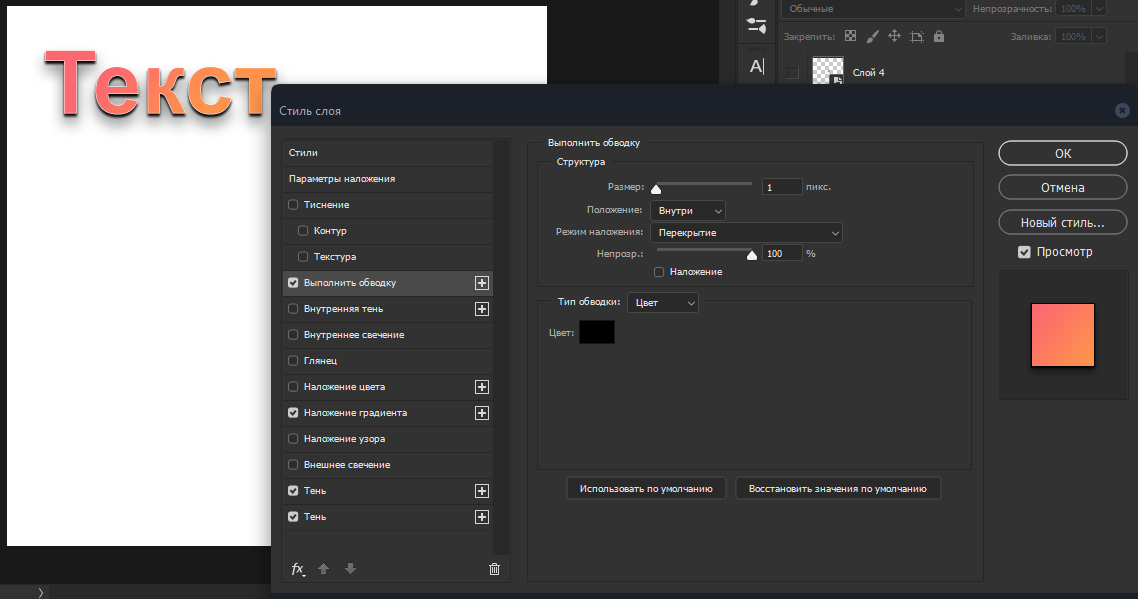
Task: Enable the Глянец checkbox
Action: pos(293,361)
